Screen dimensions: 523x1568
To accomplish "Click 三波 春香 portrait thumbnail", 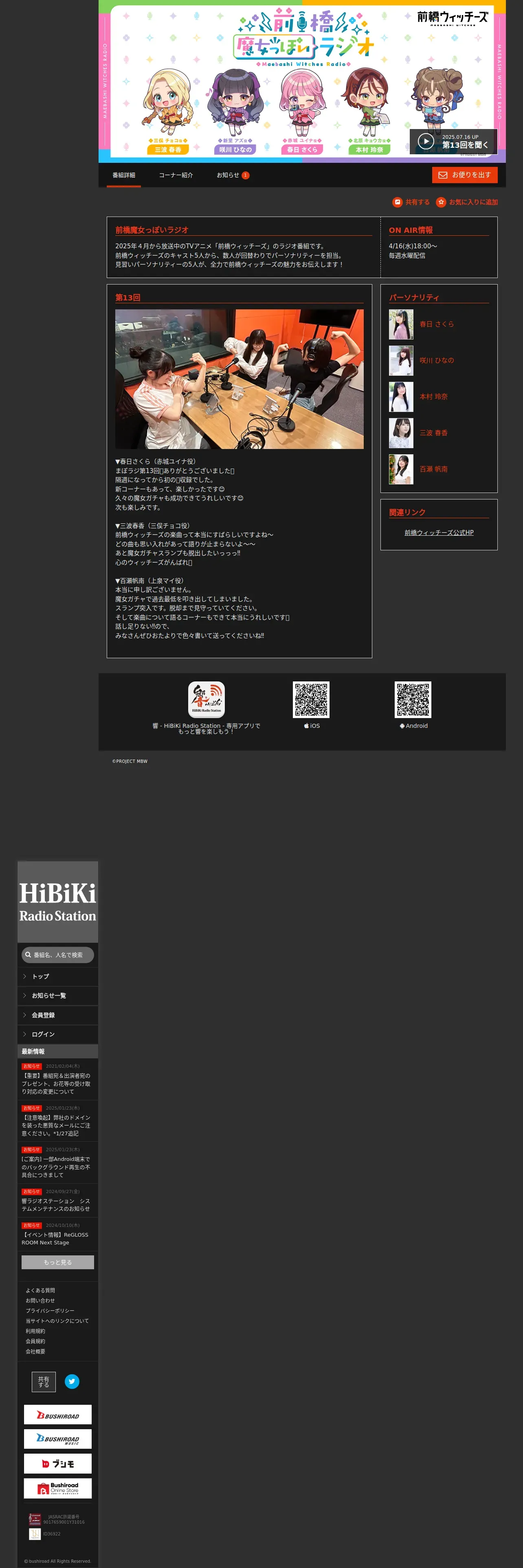I will [401, 433].
